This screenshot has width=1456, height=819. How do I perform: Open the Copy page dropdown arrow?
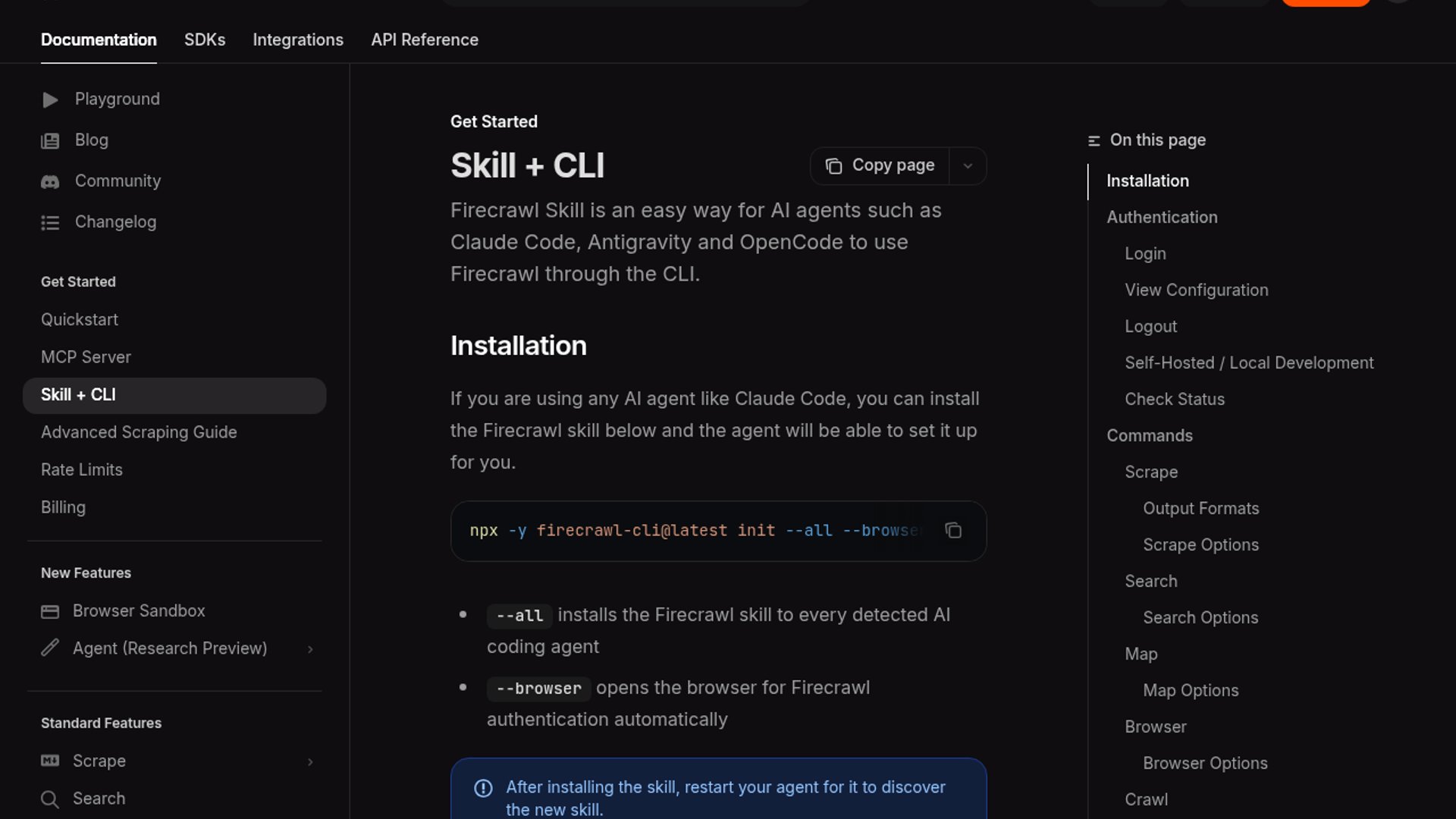click(x=968, y=166)
